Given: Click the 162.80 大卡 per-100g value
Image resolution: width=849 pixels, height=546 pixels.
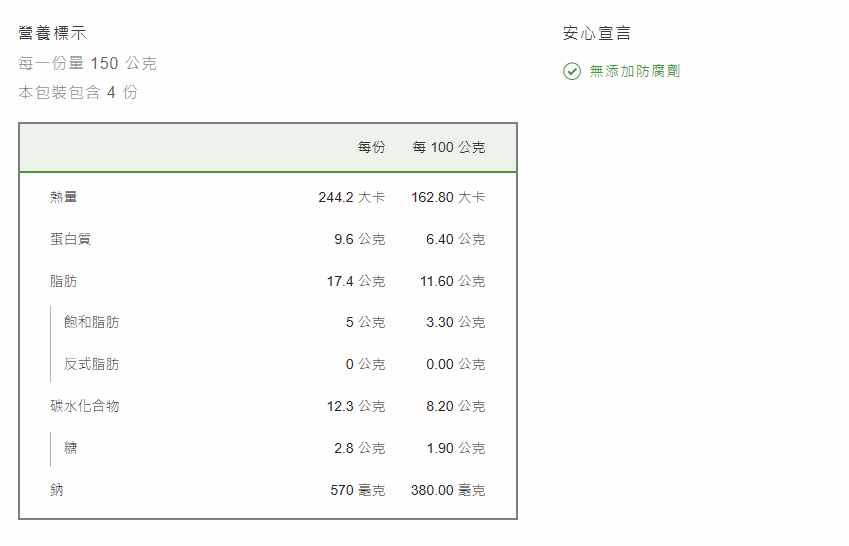Looking at the screenshot, I should coord(448,197).
